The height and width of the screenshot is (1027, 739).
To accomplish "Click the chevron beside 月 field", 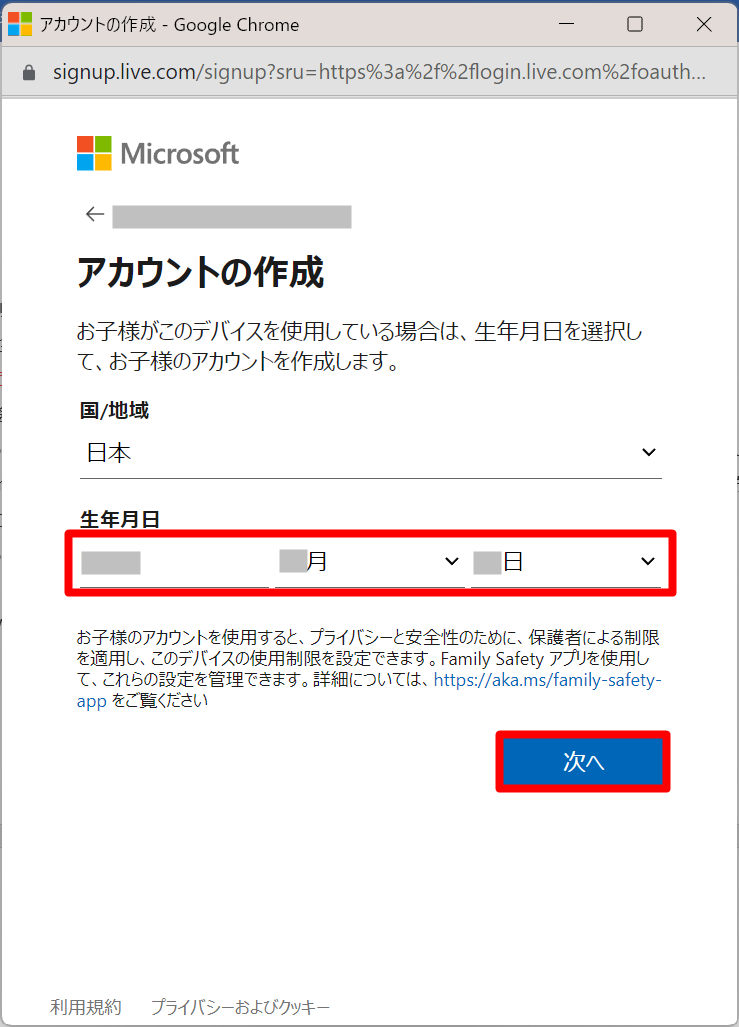I will (451, 561).
